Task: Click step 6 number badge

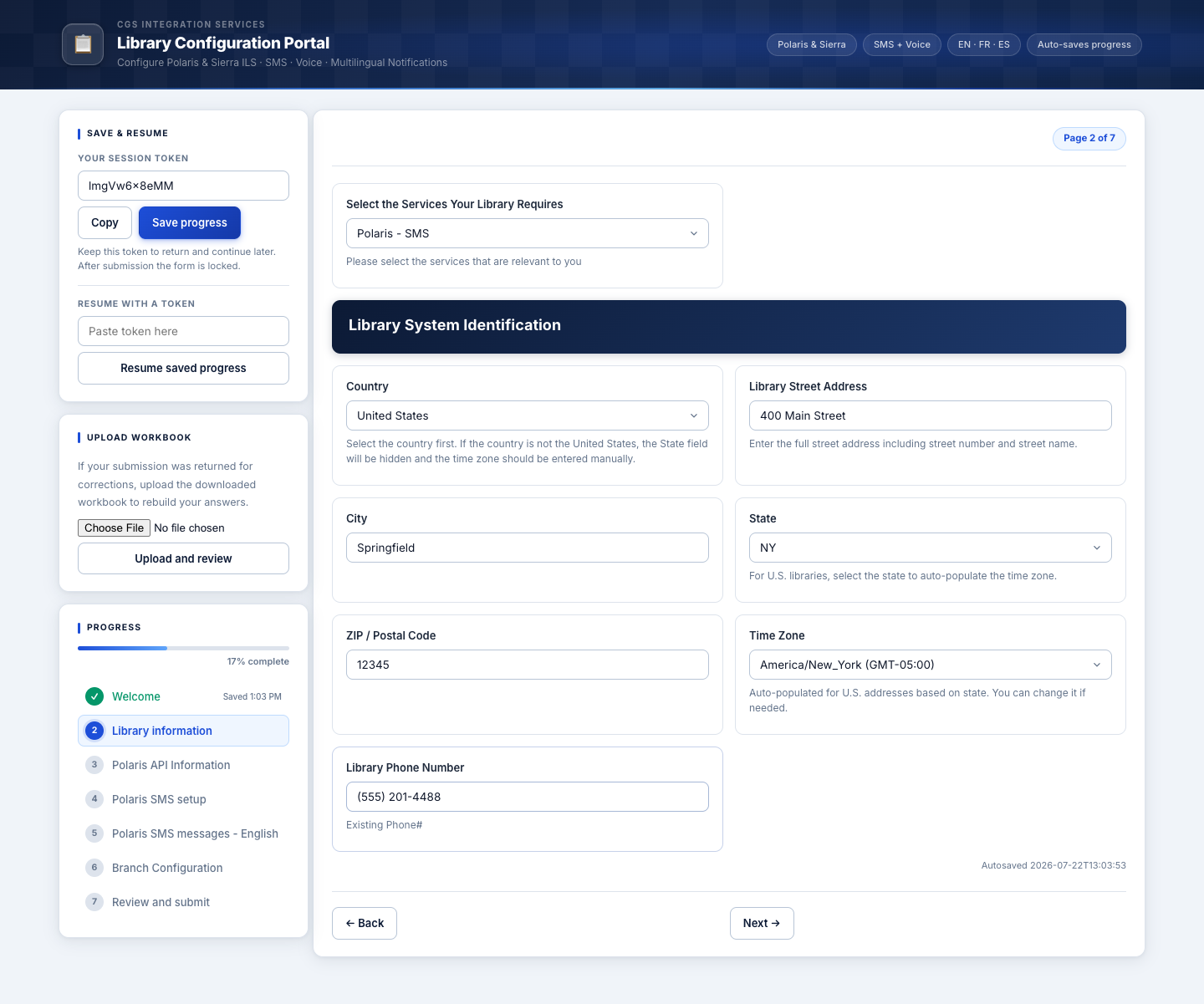Action: (x=94, y=868)
